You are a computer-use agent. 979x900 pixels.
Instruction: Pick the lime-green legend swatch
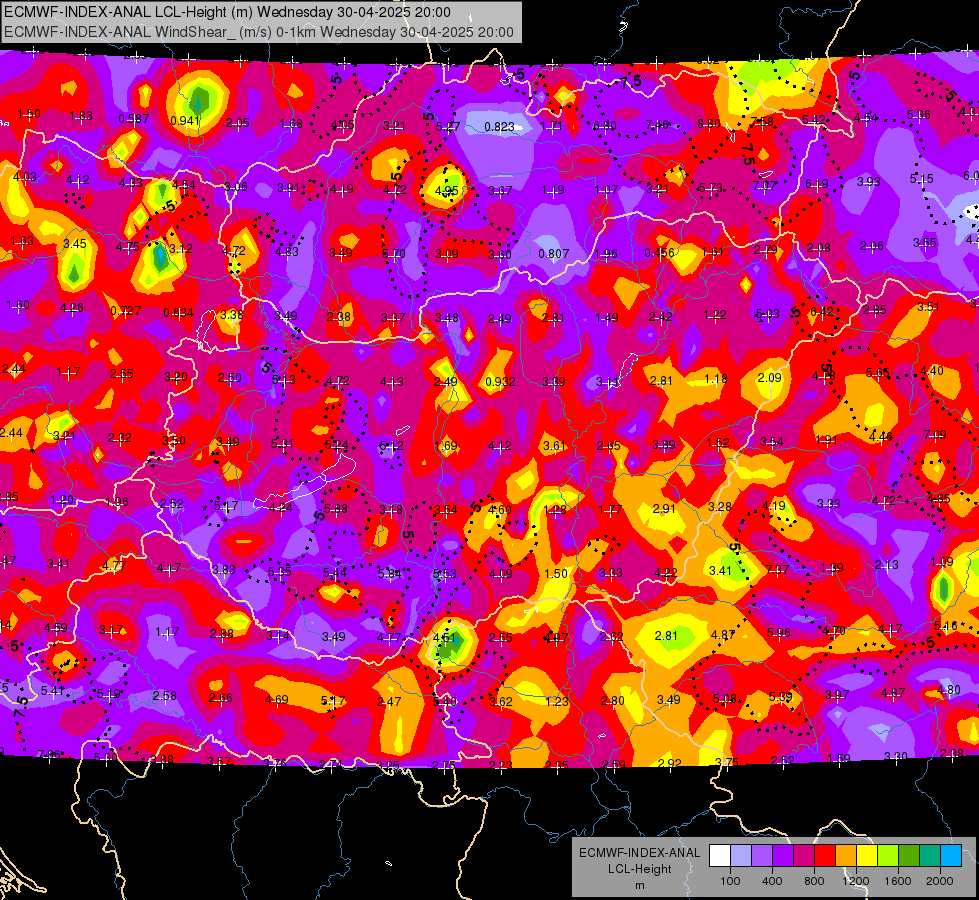[888, 856]
